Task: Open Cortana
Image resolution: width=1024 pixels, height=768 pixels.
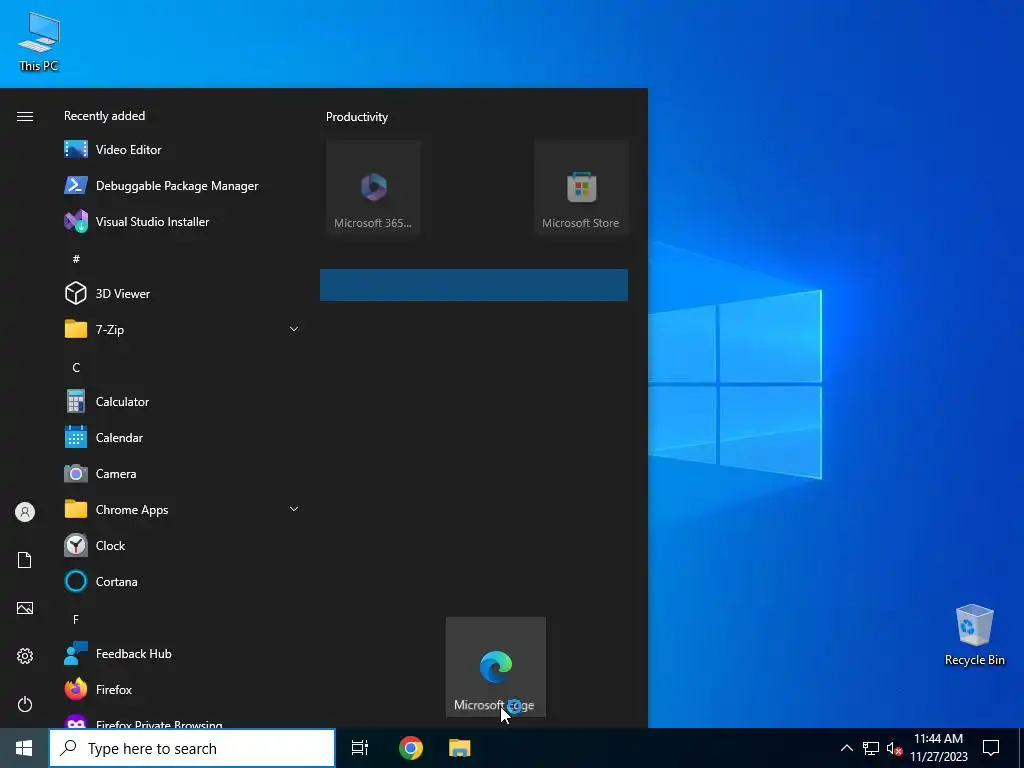Action: [182, 581]
